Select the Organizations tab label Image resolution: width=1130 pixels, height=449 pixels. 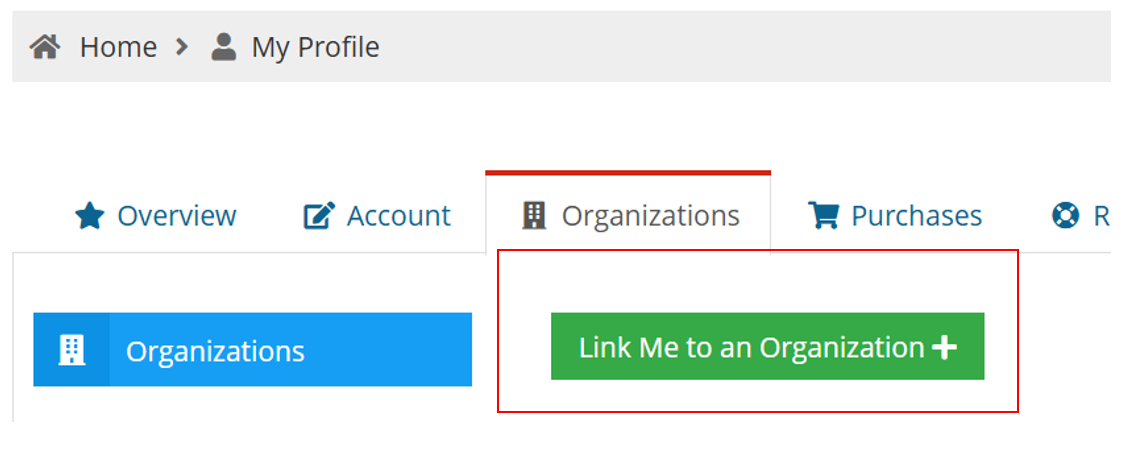tap(651, 215)
